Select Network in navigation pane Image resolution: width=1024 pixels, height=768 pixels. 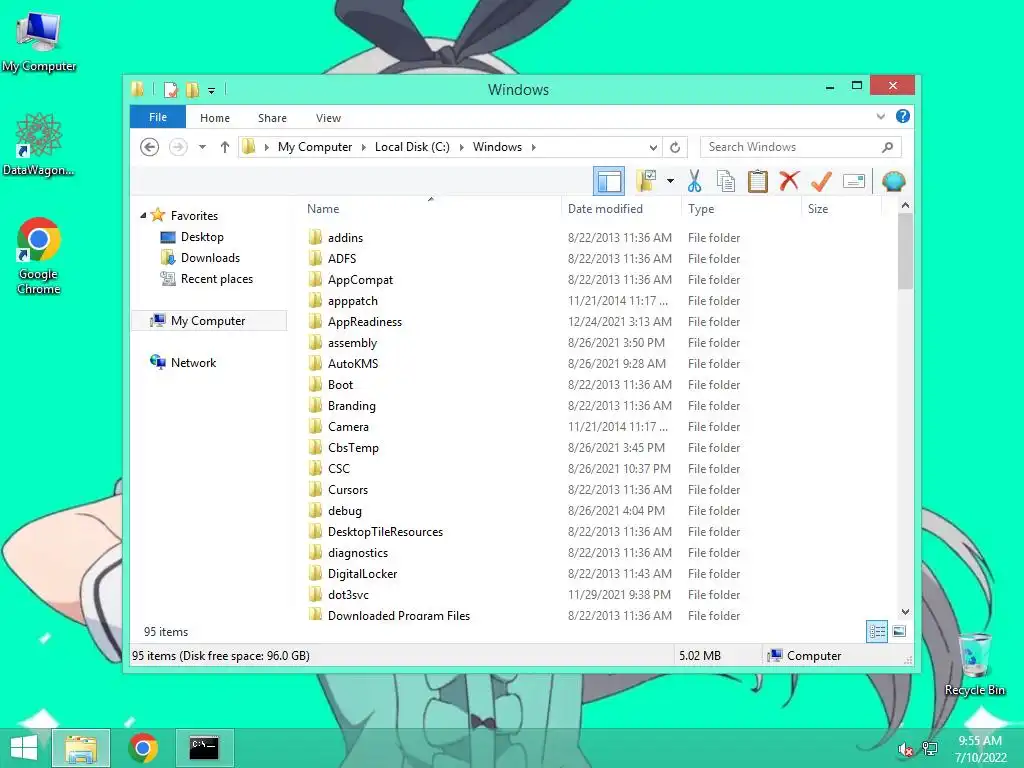193,362
